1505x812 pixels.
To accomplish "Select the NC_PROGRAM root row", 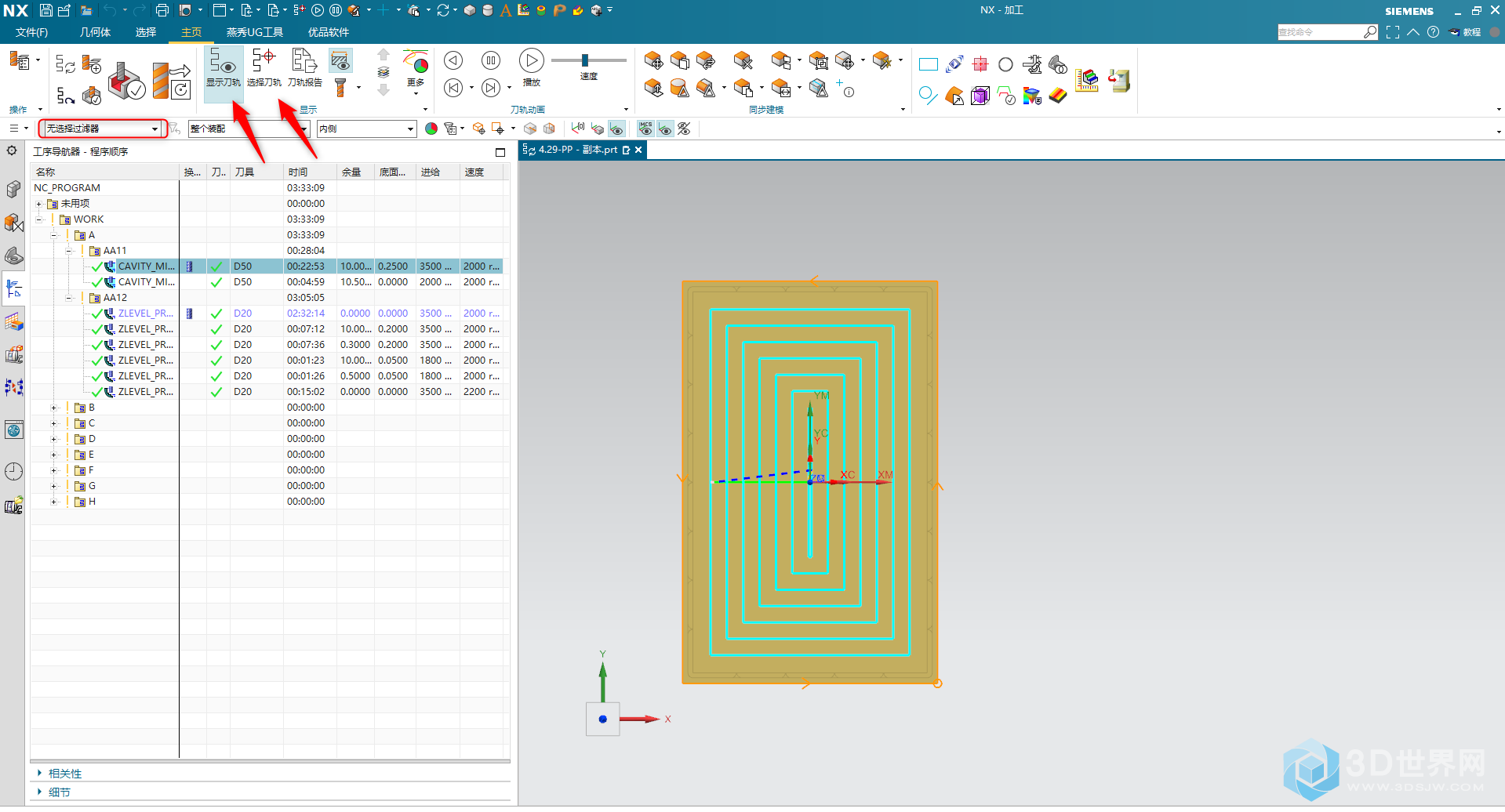I will [x=267, y=188].
